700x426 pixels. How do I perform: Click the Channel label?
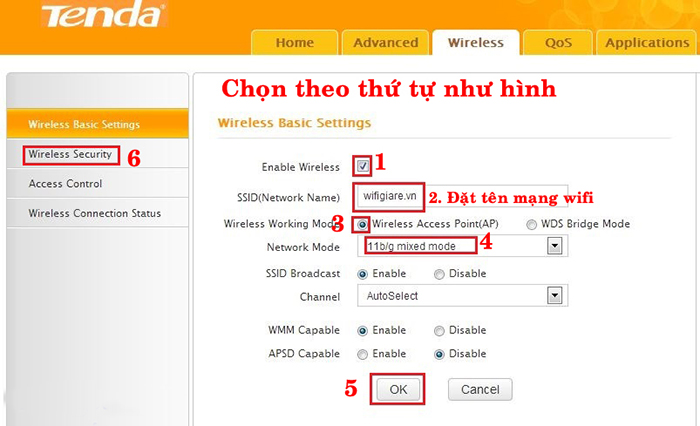320,297
